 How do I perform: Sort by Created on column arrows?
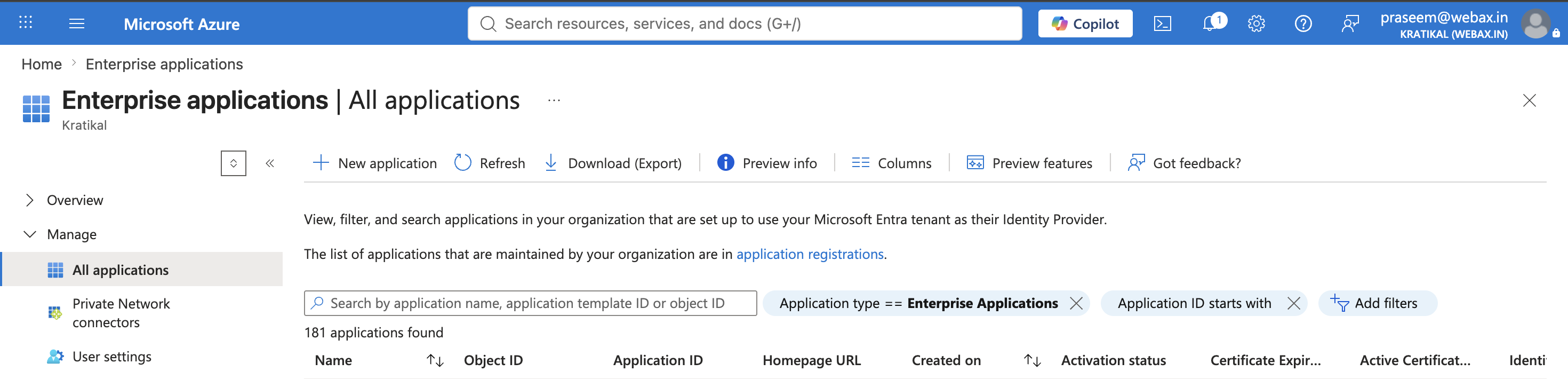(1032, 361)
